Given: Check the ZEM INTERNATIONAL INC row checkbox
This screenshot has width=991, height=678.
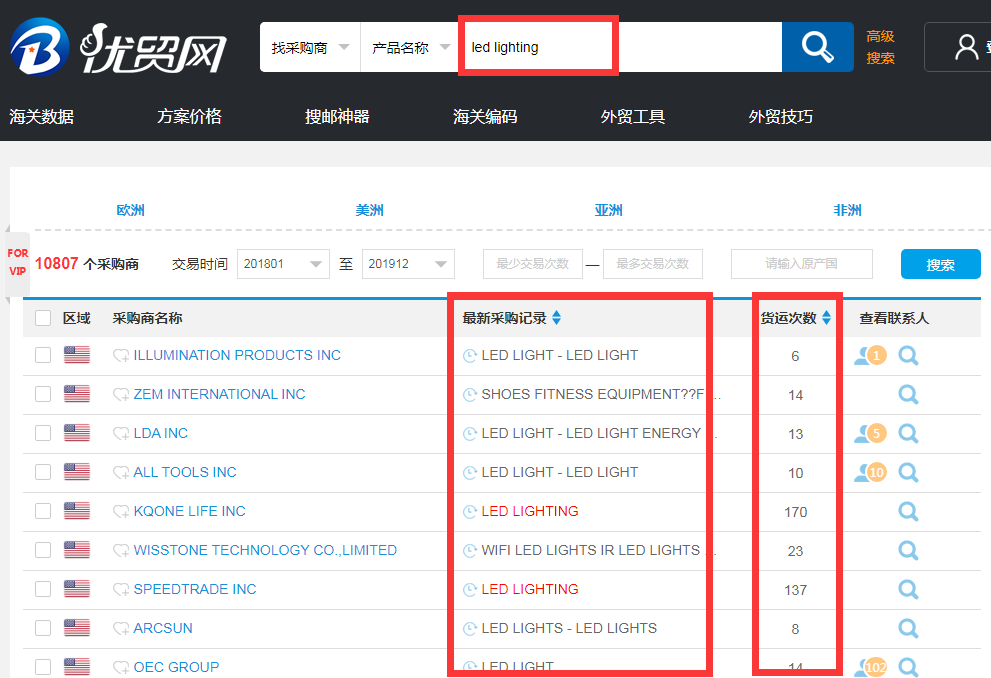Looking at the screenshot, I should (43, 394).
